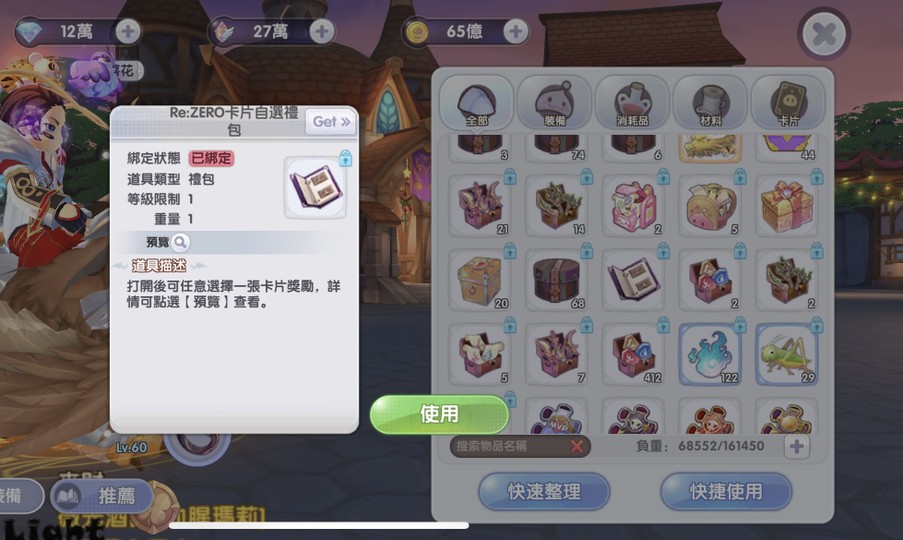903x540 pixels.
Task: Tap the magnifier preview icon beside 預覽
Action: click(x=180, y=242)
